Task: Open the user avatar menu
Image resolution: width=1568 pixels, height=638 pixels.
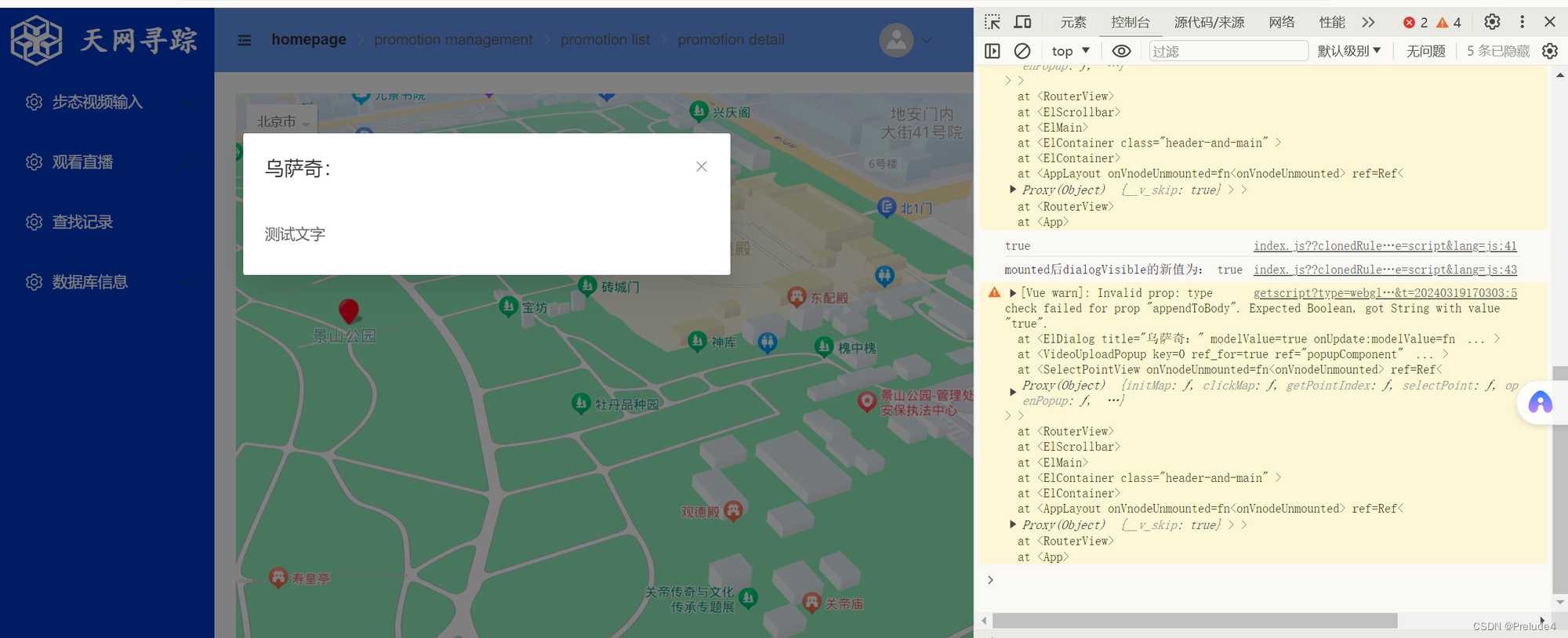Action: pos(896,40)
